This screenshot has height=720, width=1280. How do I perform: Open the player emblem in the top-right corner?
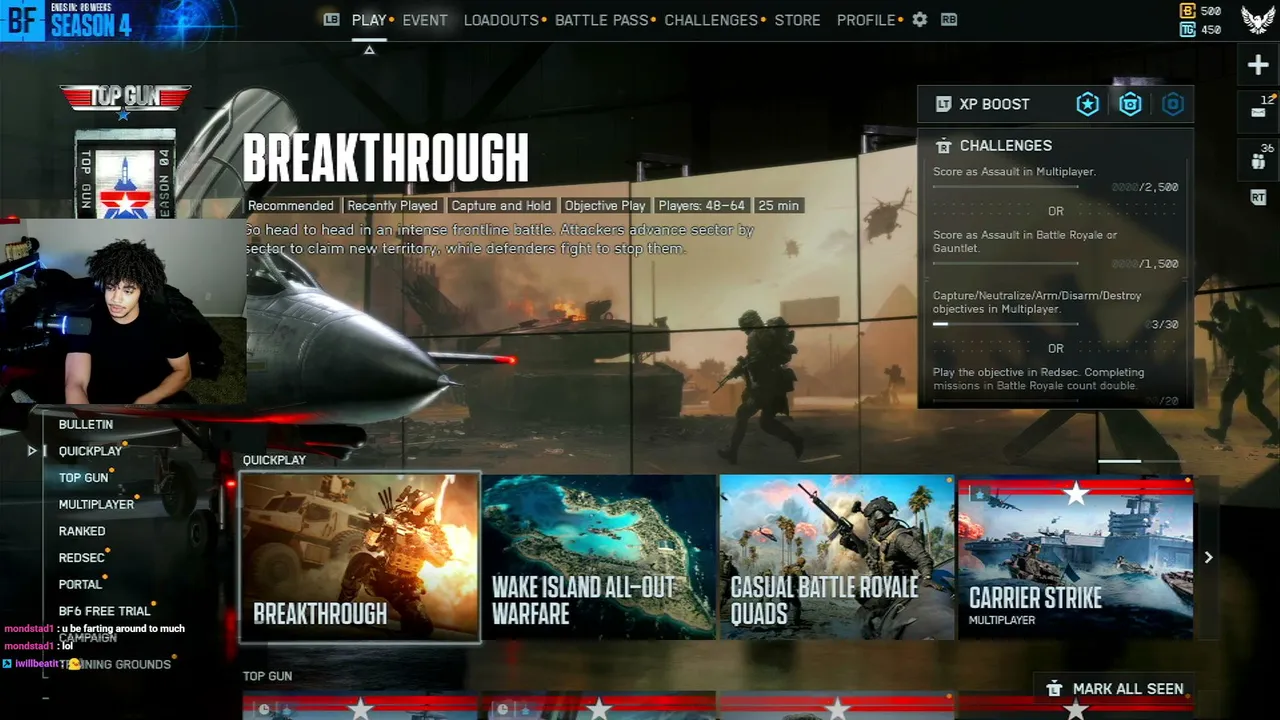1257,20
